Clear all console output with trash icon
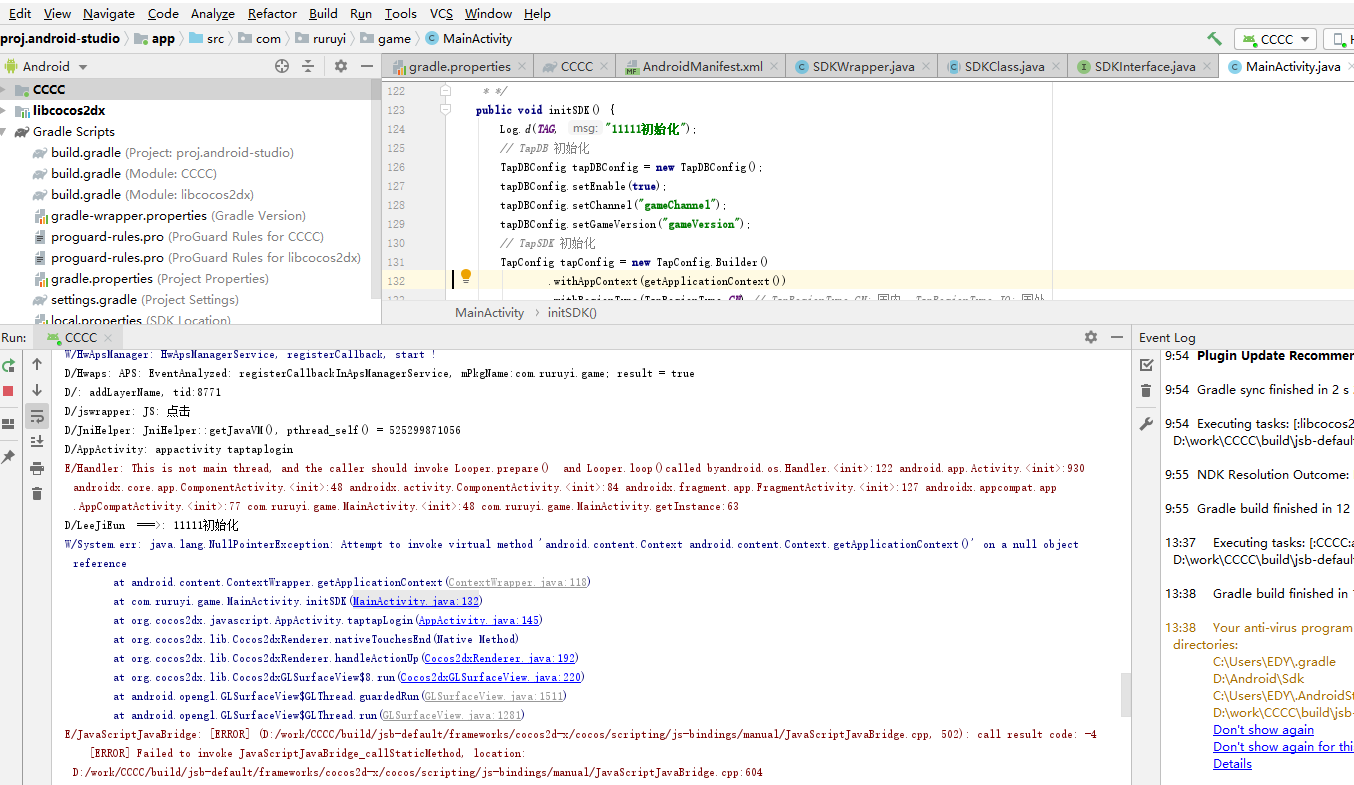The image size is (1354, 785). pyautogui.click(x=37, y=494)
